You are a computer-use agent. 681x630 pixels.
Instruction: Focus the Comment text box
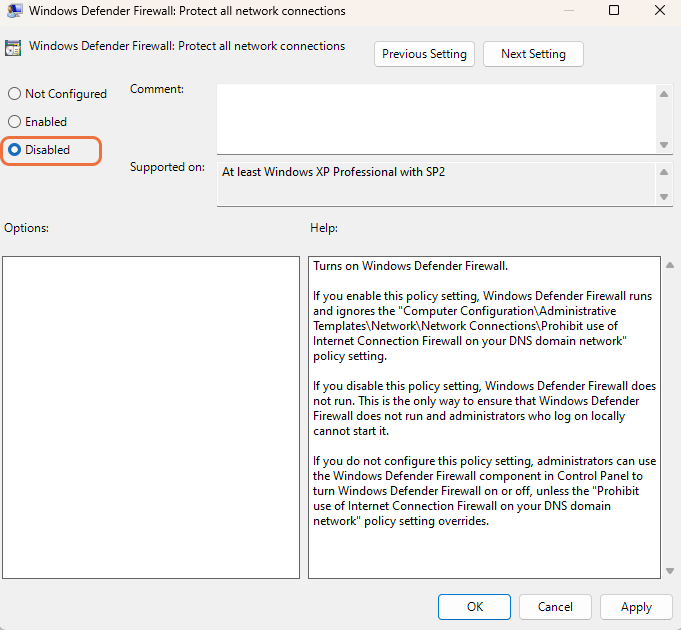[436, 118]
